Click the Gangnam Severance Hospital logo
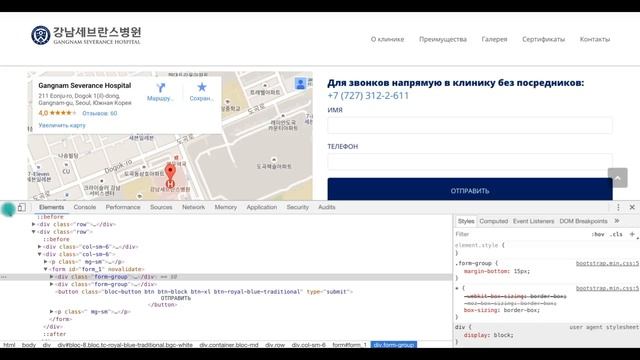 click(86, 36)
